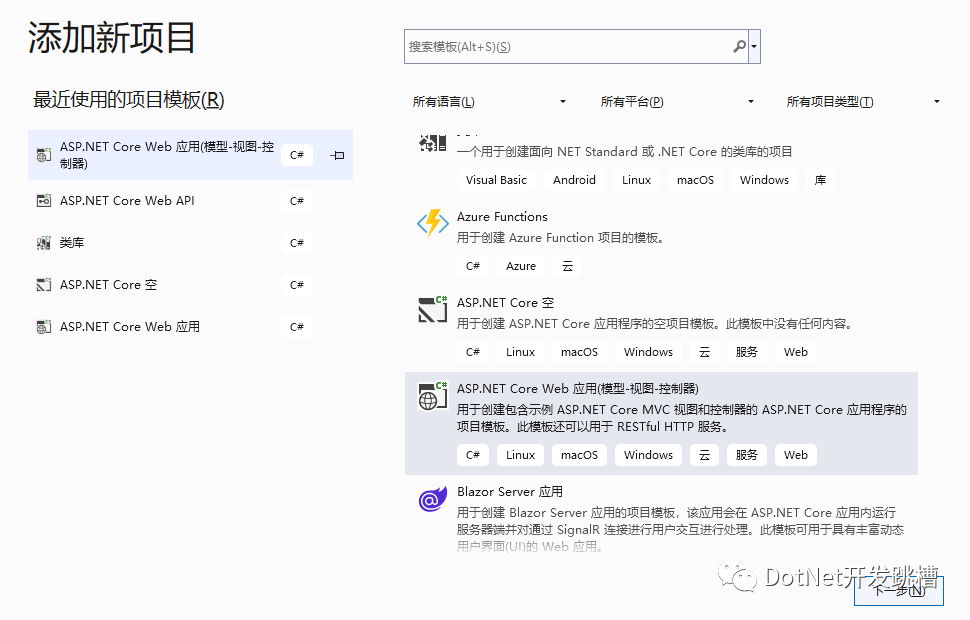The width and height of the screenshot is (970, 620).
Task: Click C# tag on recent ASP.NET Core 空 row
Action: (297, 285)
